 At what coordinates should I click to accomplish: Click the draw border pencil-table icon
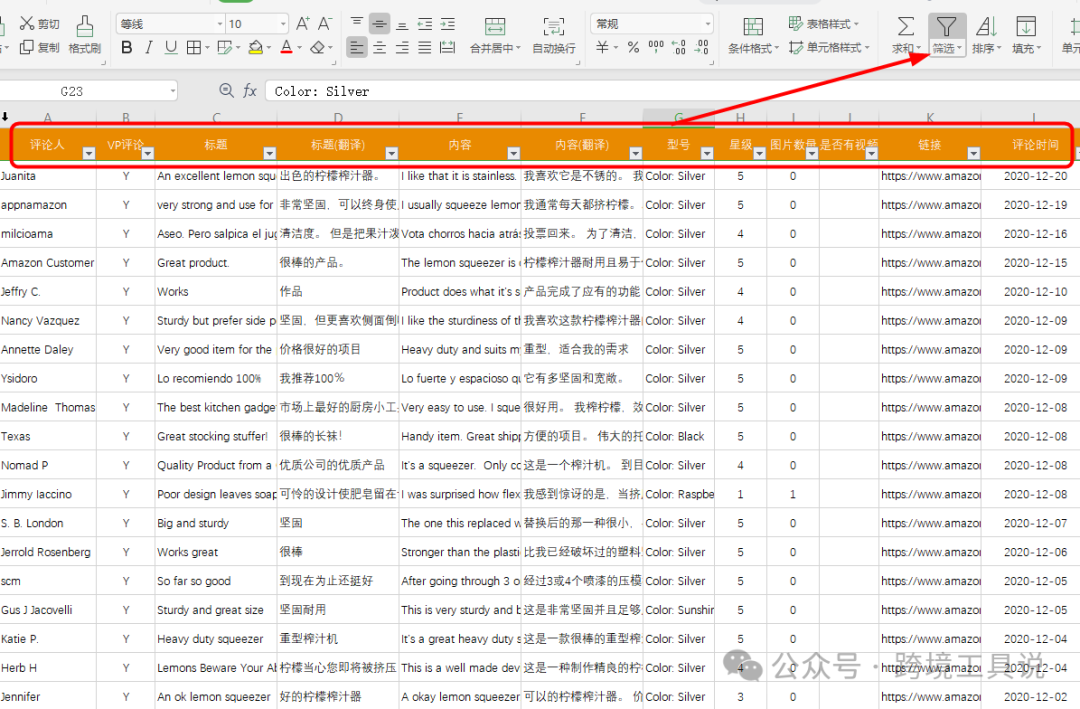coord(224,48)
